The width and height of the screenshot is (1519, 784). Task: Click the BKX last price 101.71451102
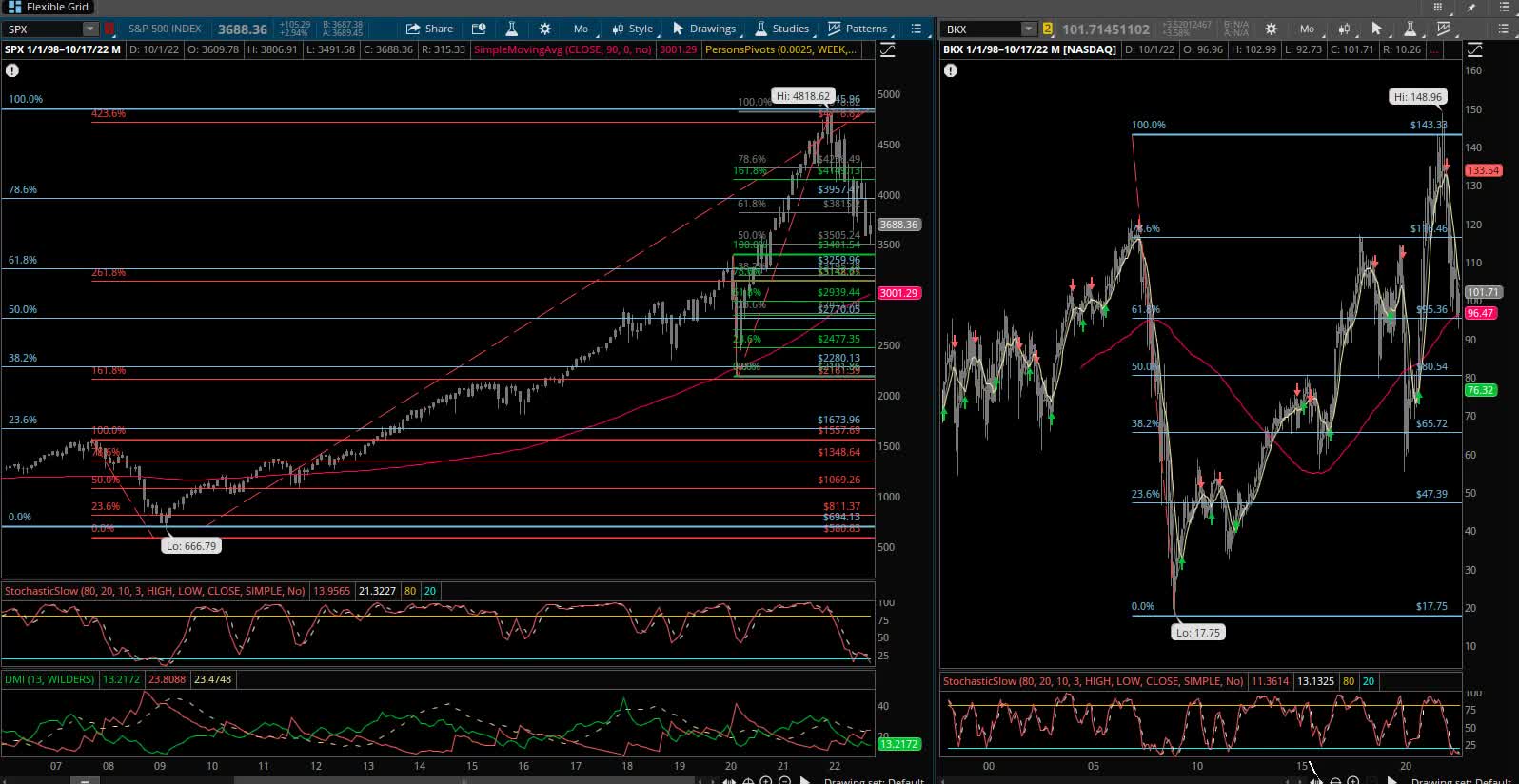point(1106,29)
